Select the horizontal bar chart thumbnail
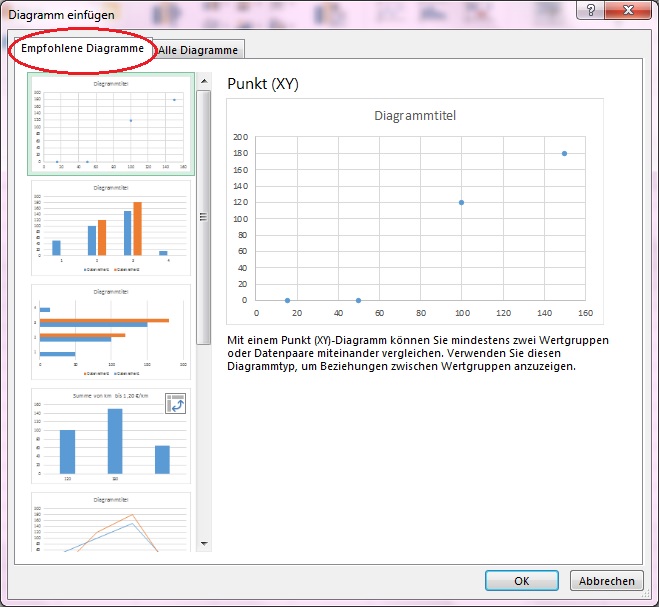 coord(111,333)
